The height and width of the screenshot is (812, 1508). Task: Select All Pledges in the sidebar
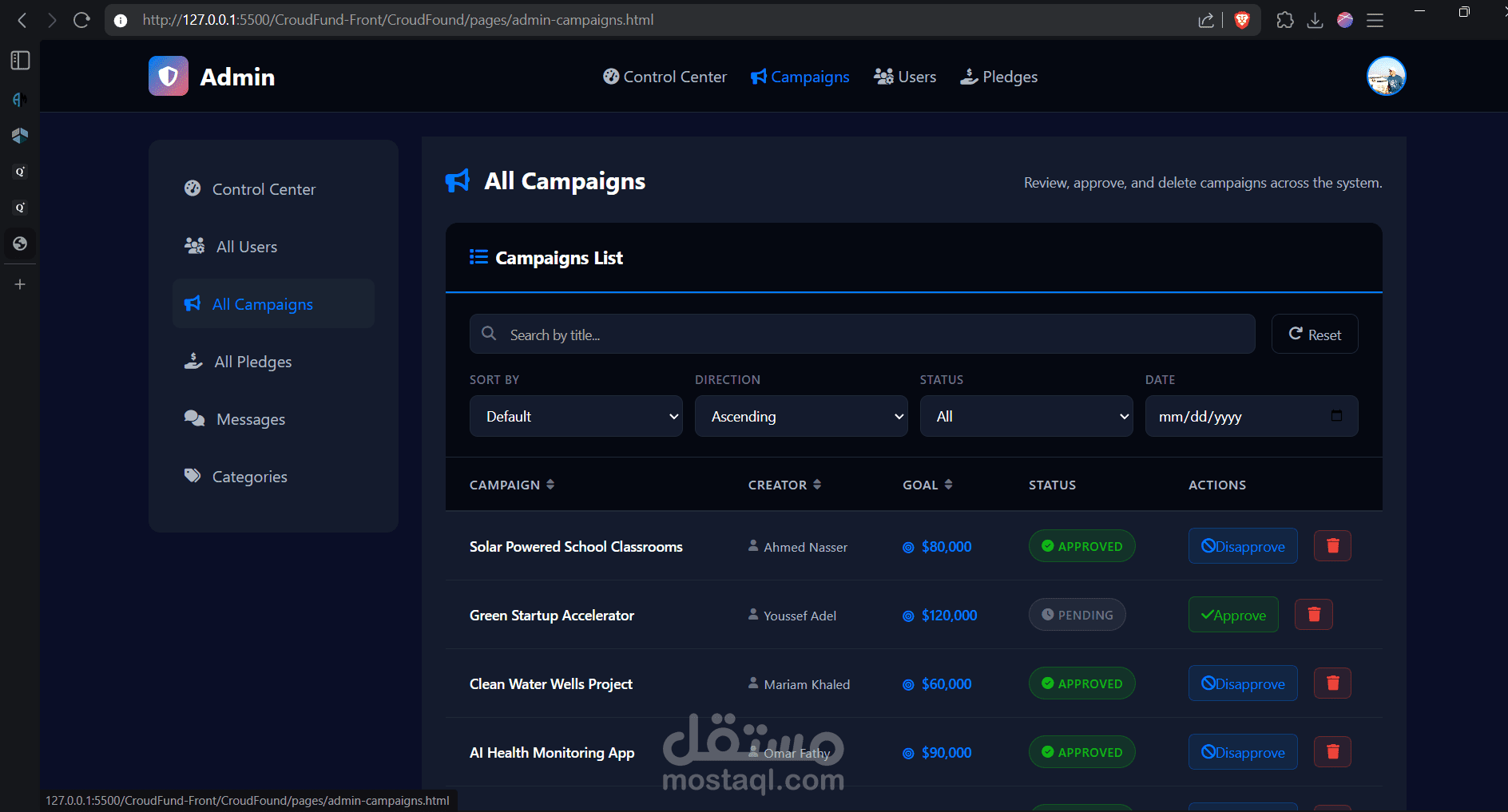point(273,362)
